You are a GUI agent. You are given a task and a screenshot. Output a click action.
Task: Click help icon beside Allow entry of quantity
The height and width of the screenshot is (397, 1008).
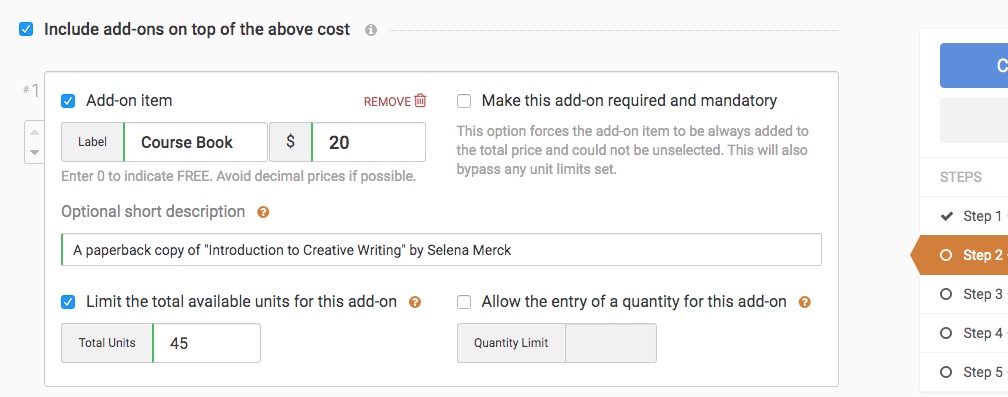tap(804, 302)
